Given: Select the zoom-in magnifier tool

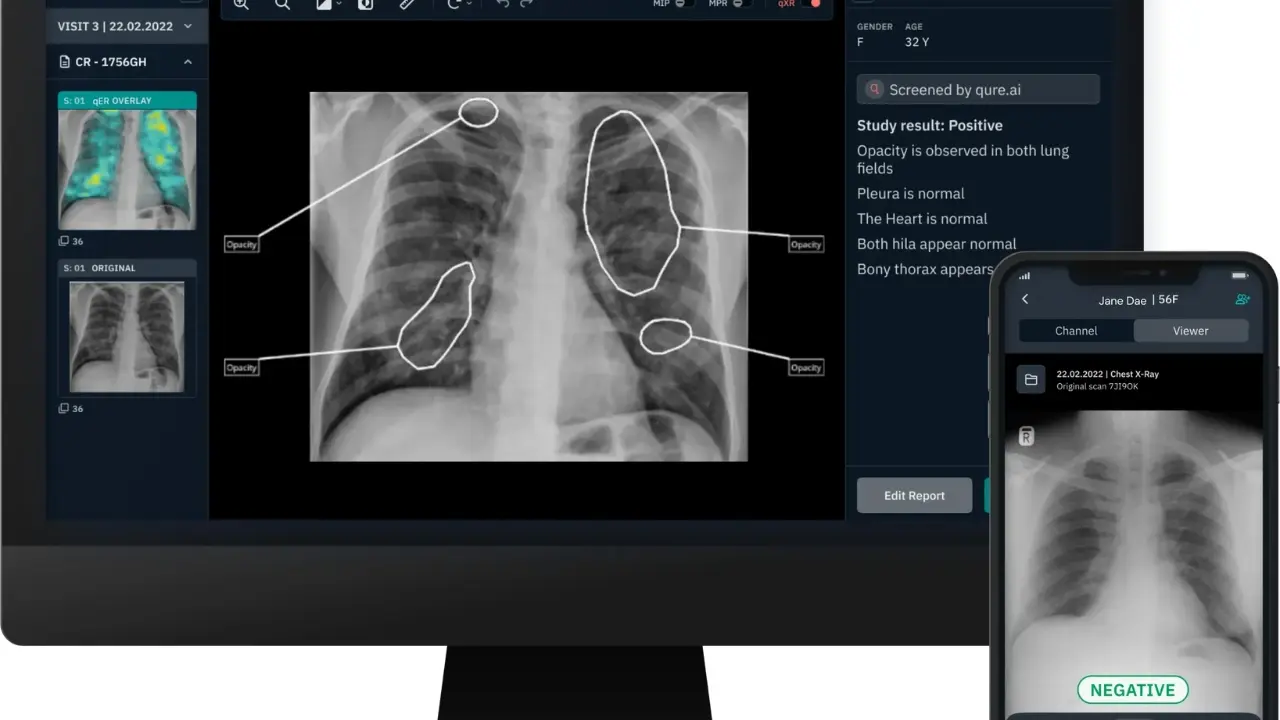Looking at the screenshot, I should [241, 5].
